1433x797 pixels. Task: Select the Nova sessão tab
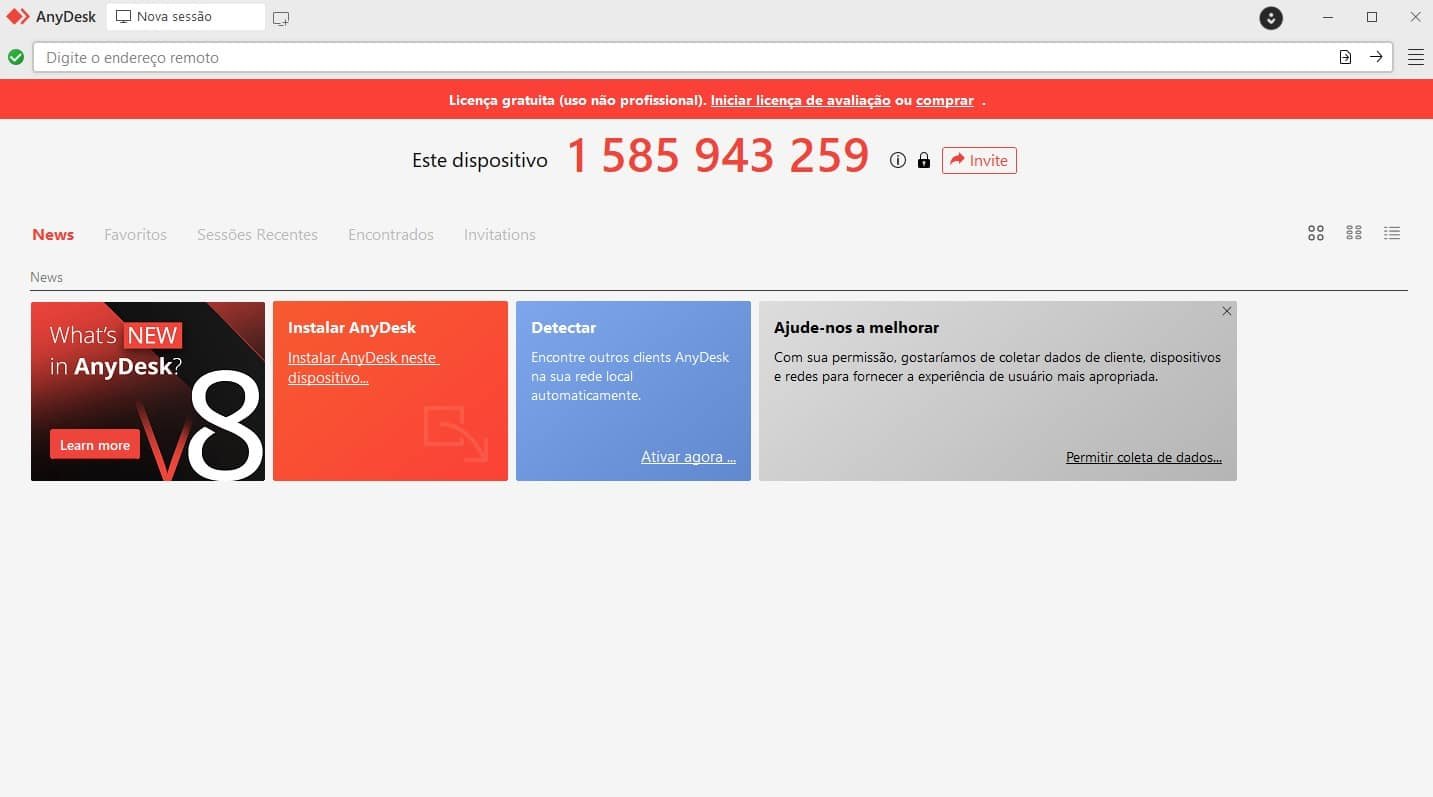[x=186, y=17]
